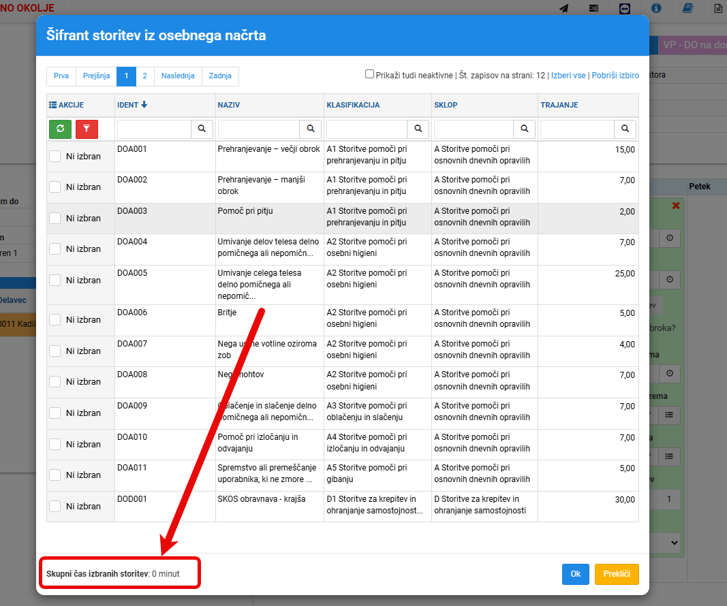Select checkbox for DOA007 row
This screenshot has width=727, height=606.
(55, 351)
